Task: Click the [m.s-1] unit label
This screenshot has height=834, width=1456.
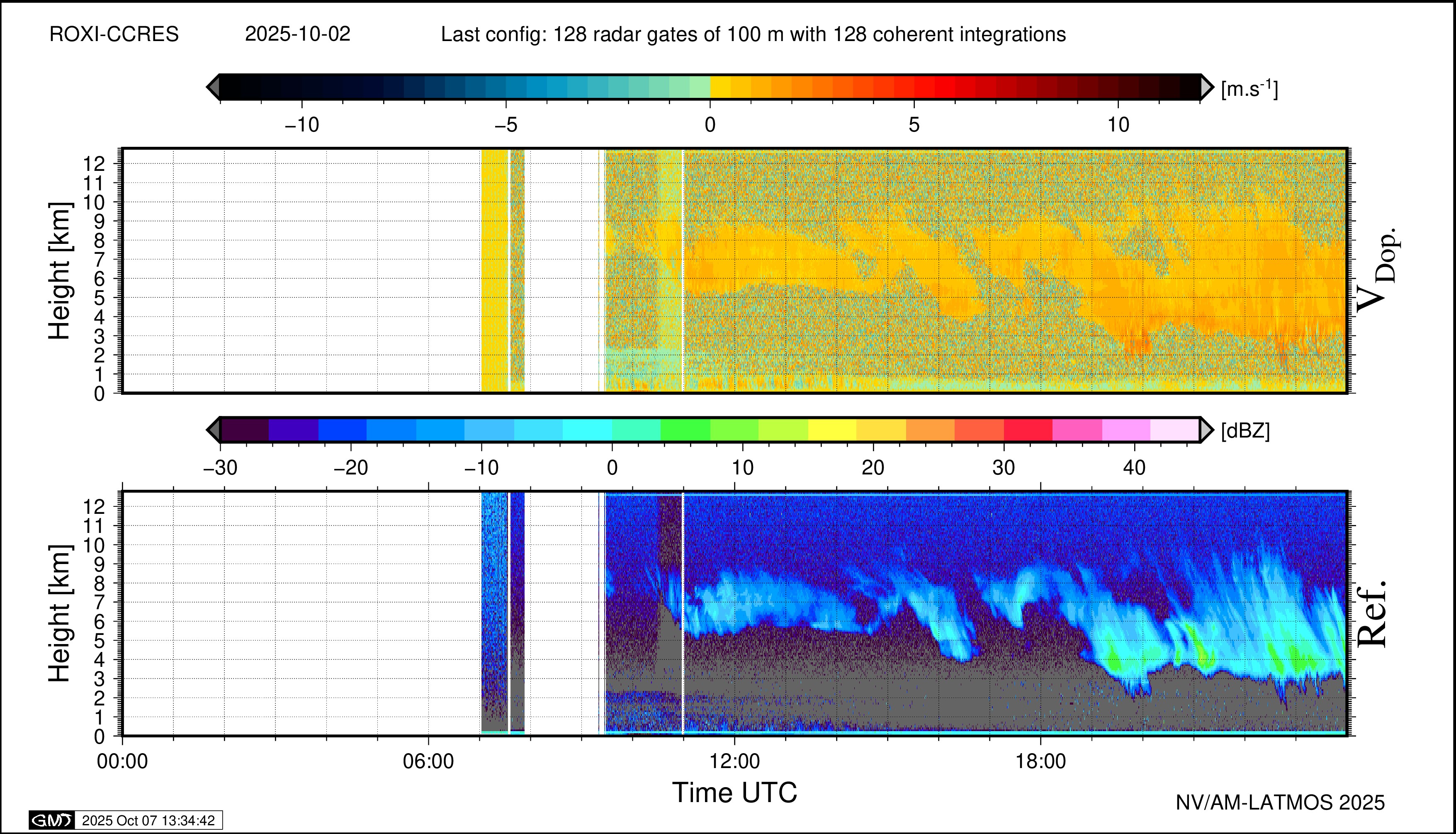Action: point(1249,89)
